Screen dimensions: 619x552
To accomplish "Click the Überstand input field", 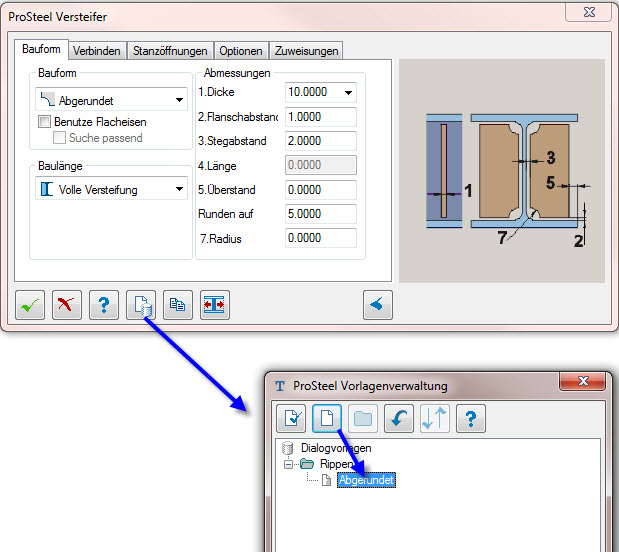I will click(321, 190).
